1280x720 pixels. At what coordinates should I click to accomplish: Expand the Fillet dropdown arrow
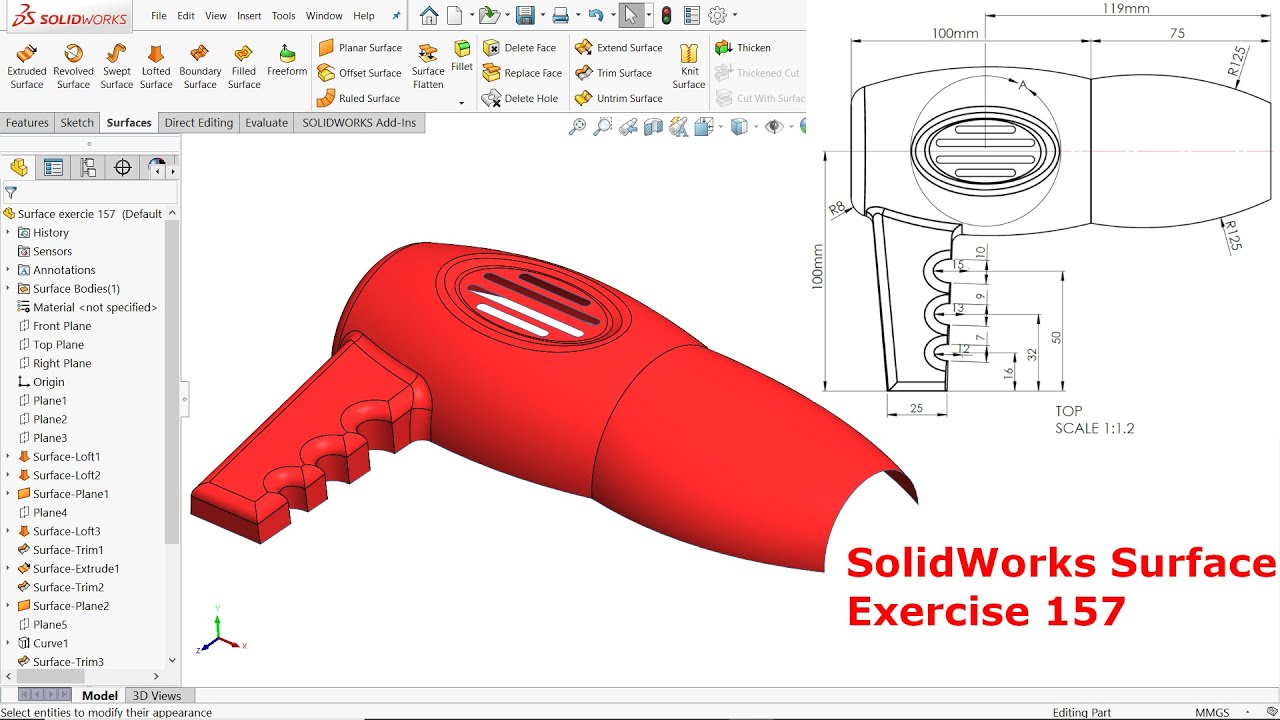tap(462, 102)
